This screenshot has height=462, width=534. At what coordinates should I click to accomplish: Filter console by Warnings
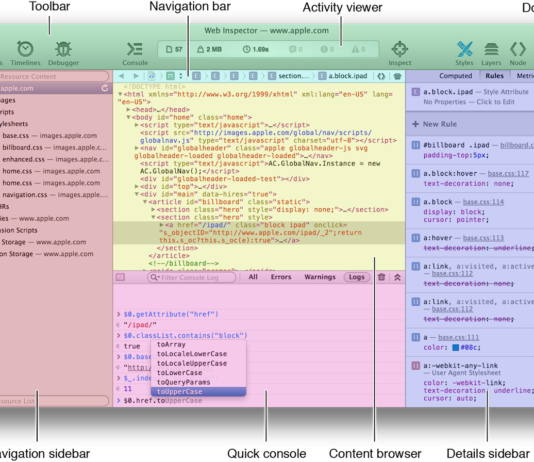(x=320, y=277)
